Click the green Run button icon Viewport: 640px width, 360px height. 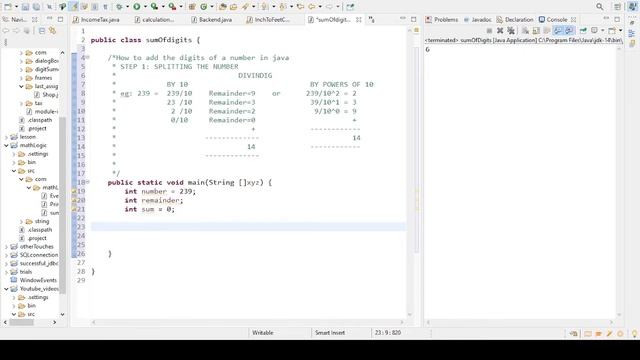[x=137, y=7]
